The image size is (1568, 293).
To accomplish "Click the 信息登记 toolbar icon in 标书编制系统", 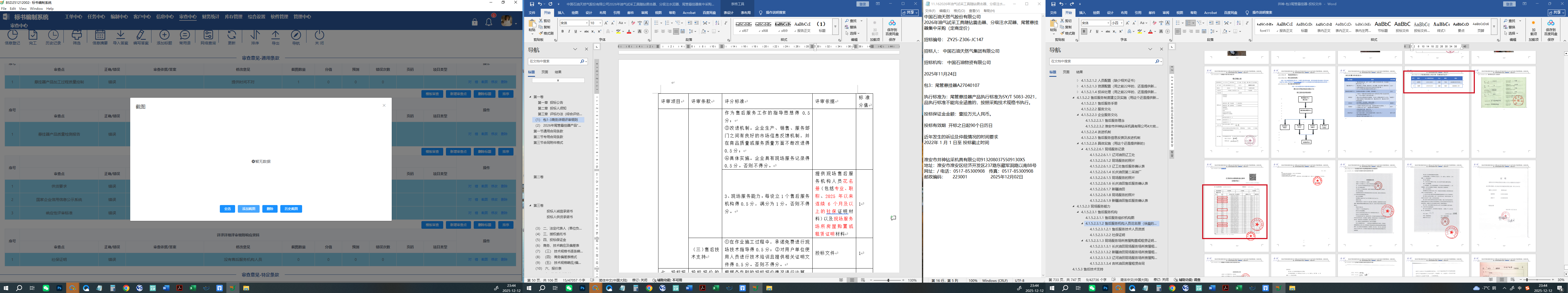I will (12, 38).
